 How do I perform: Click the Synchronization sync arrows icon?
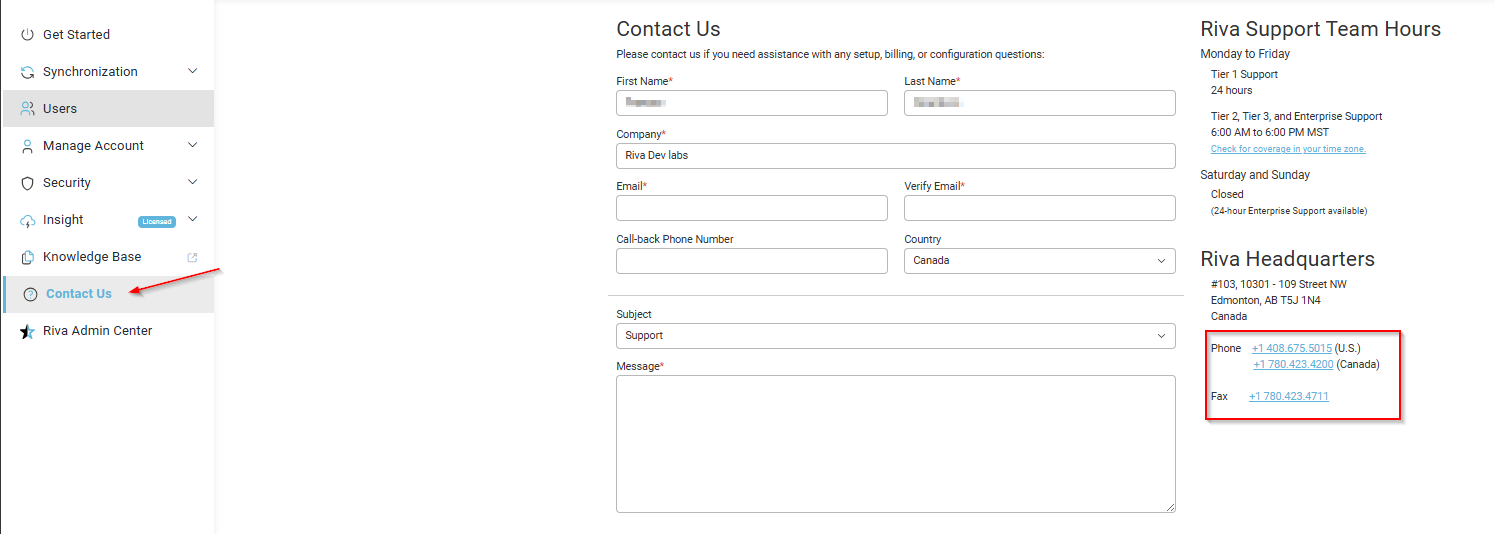click(28, 72)
